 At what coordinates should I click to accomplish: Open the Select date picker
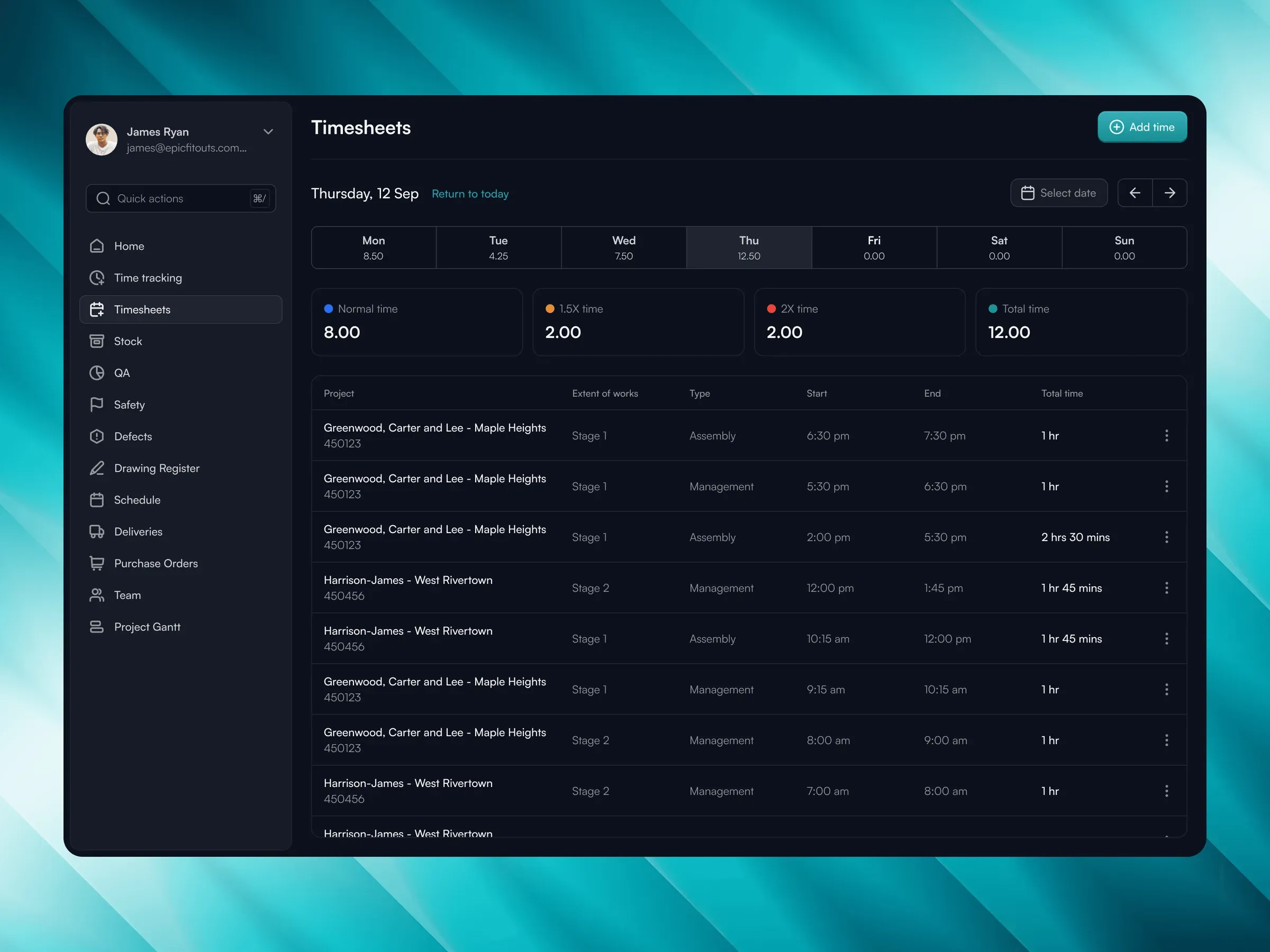click(x=1059, y=193)
